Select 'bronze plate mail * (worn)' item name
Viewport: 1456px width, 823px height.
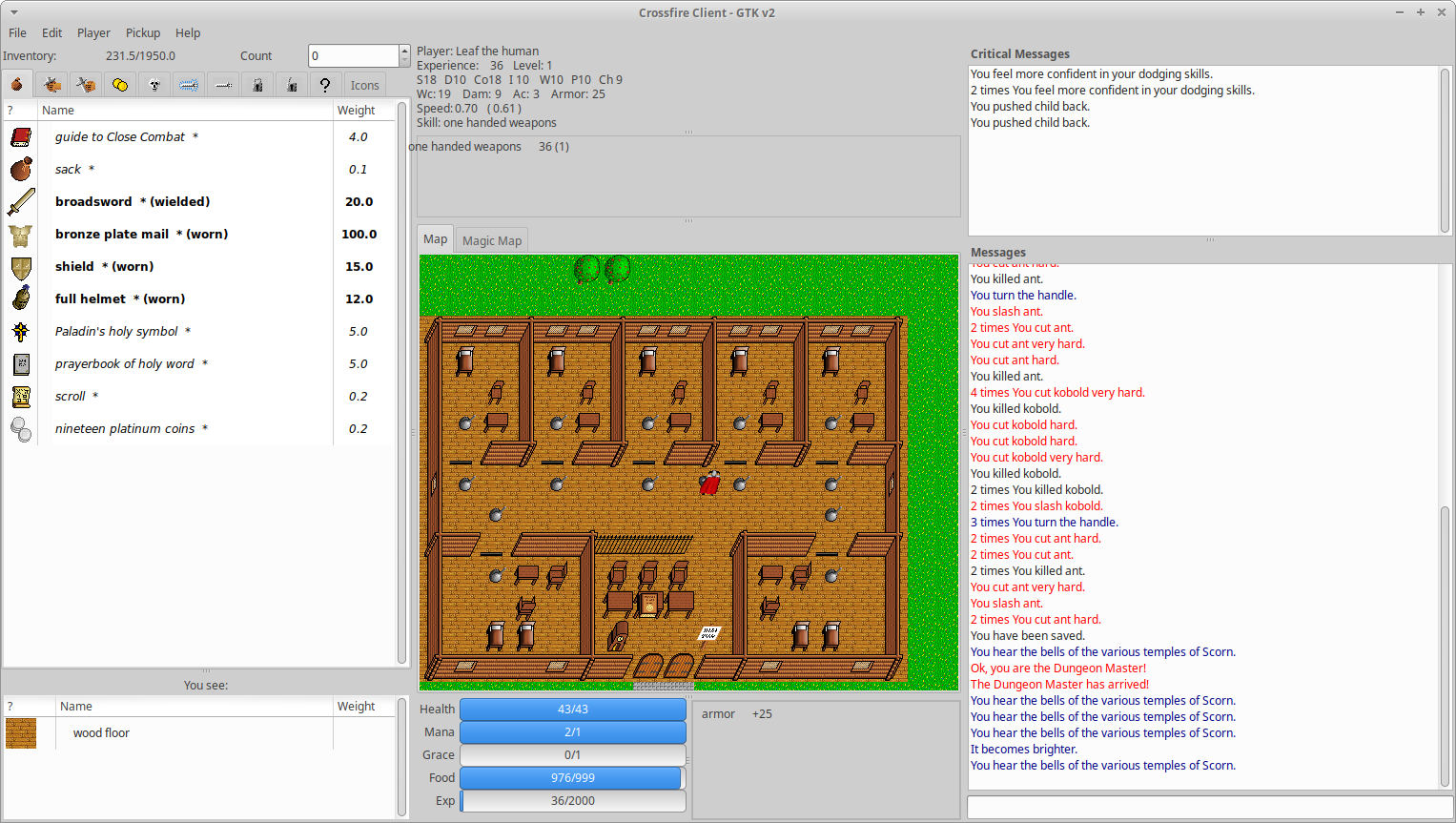tap(141, 235)
